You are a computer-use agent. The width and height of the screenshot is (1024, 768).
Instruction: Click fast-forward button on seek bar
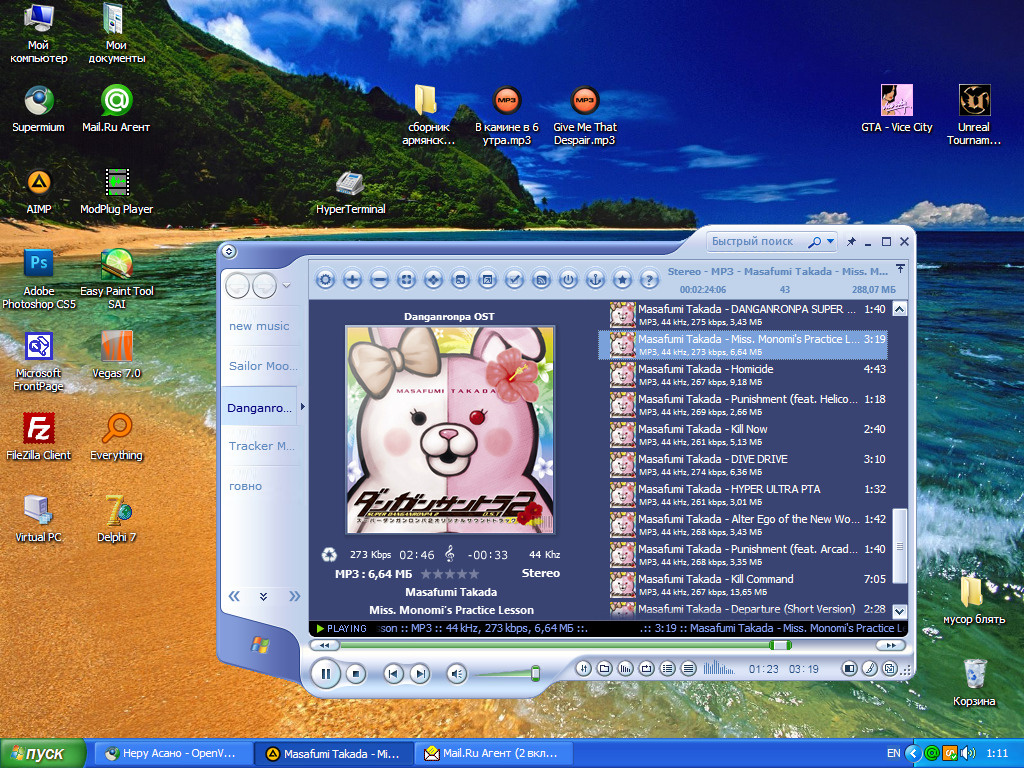[891, 645]
